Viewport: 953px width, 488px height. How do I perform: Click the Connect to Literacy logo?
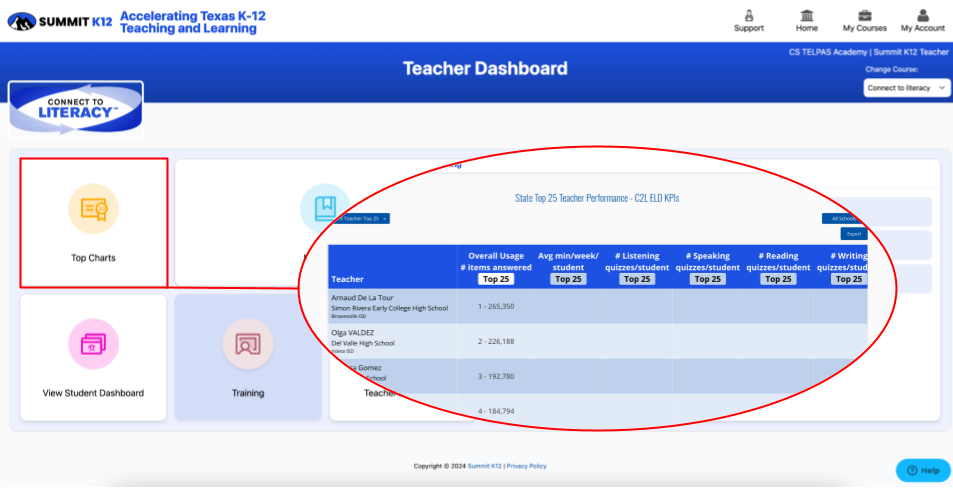pos(76,109)
